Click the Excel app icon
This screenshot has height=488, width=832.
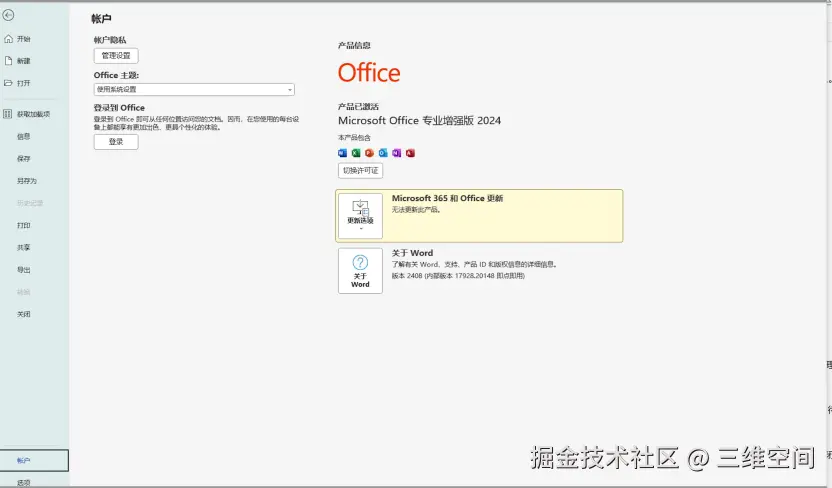tap(356, 153)
